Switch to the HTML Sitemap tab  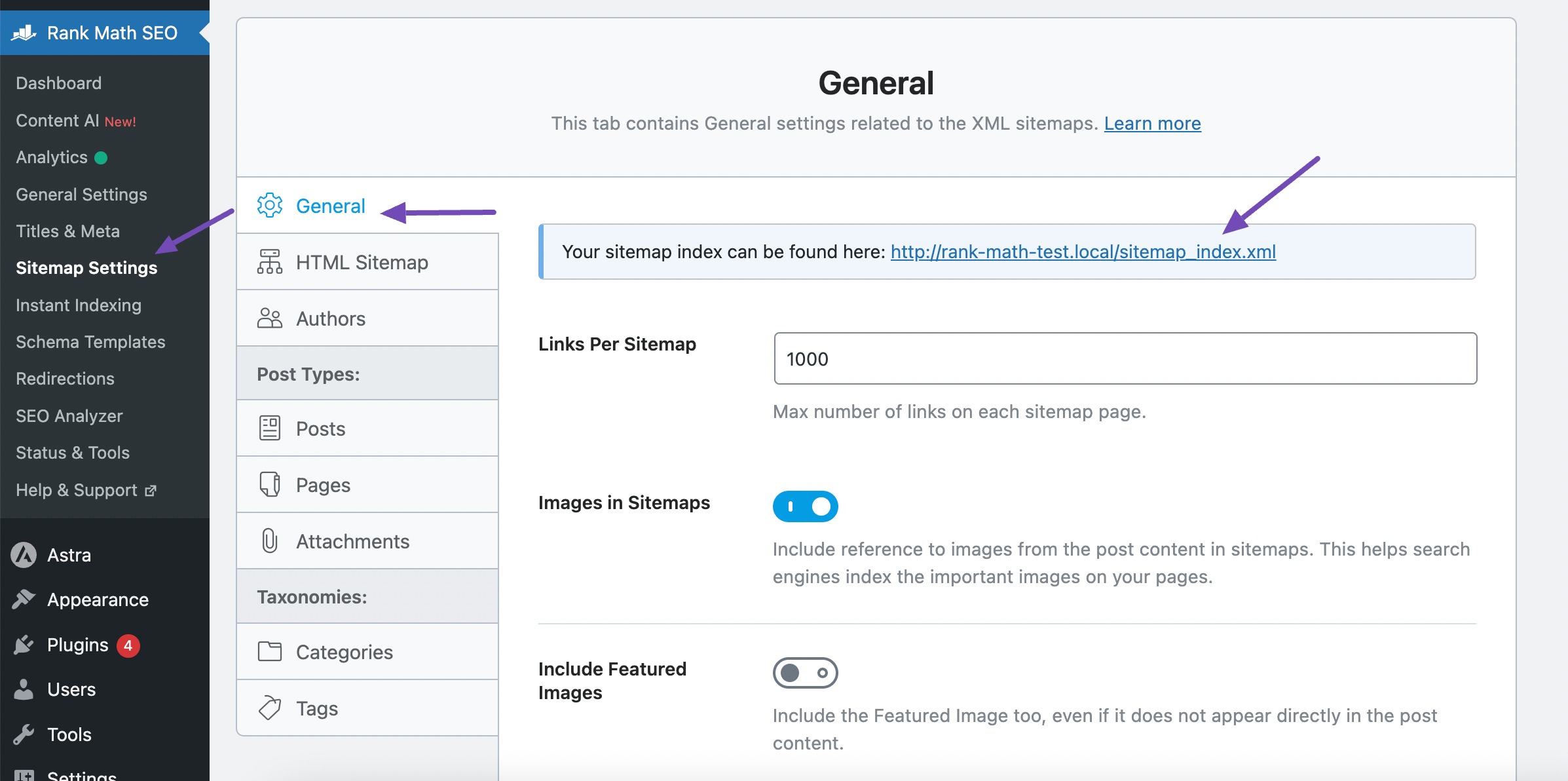click(367, 262)
